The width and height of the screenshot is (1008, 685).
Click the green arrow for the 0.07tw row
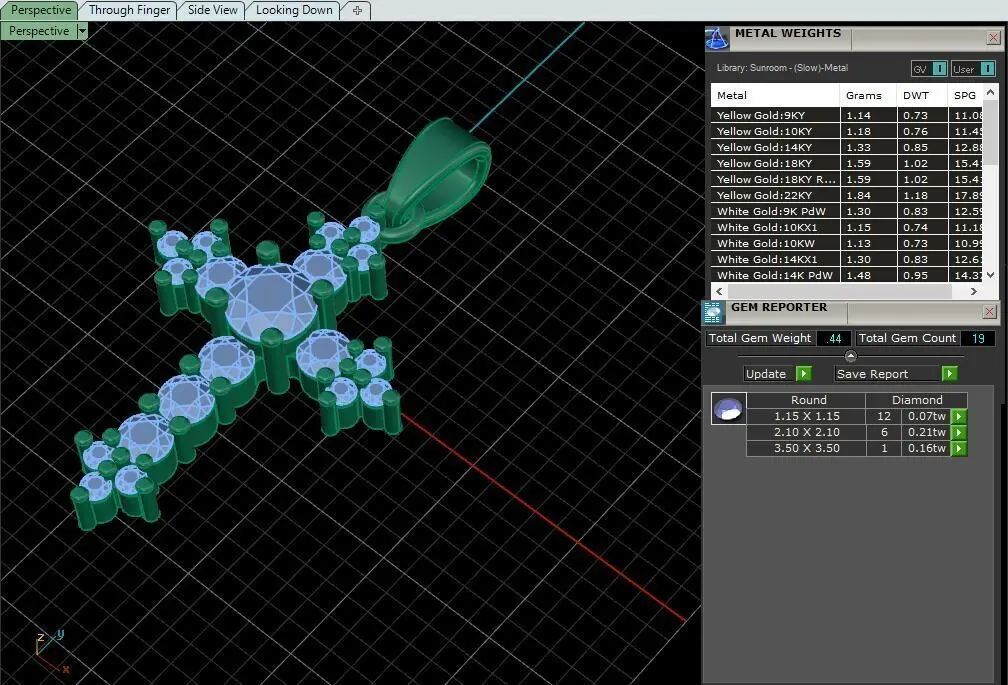coord(959,416)
